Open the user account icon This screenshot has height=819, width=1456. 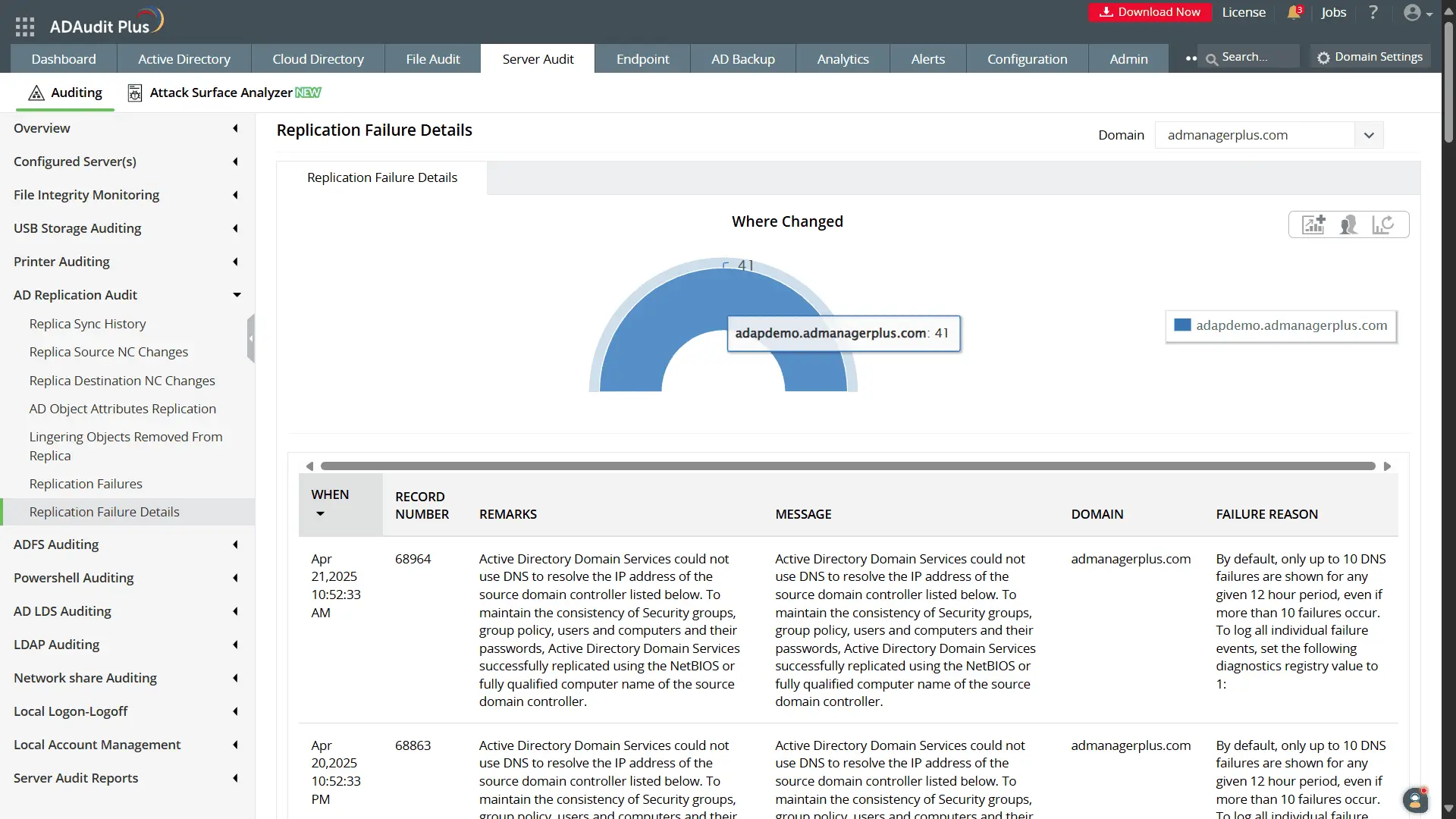[x=1414, y=12]
